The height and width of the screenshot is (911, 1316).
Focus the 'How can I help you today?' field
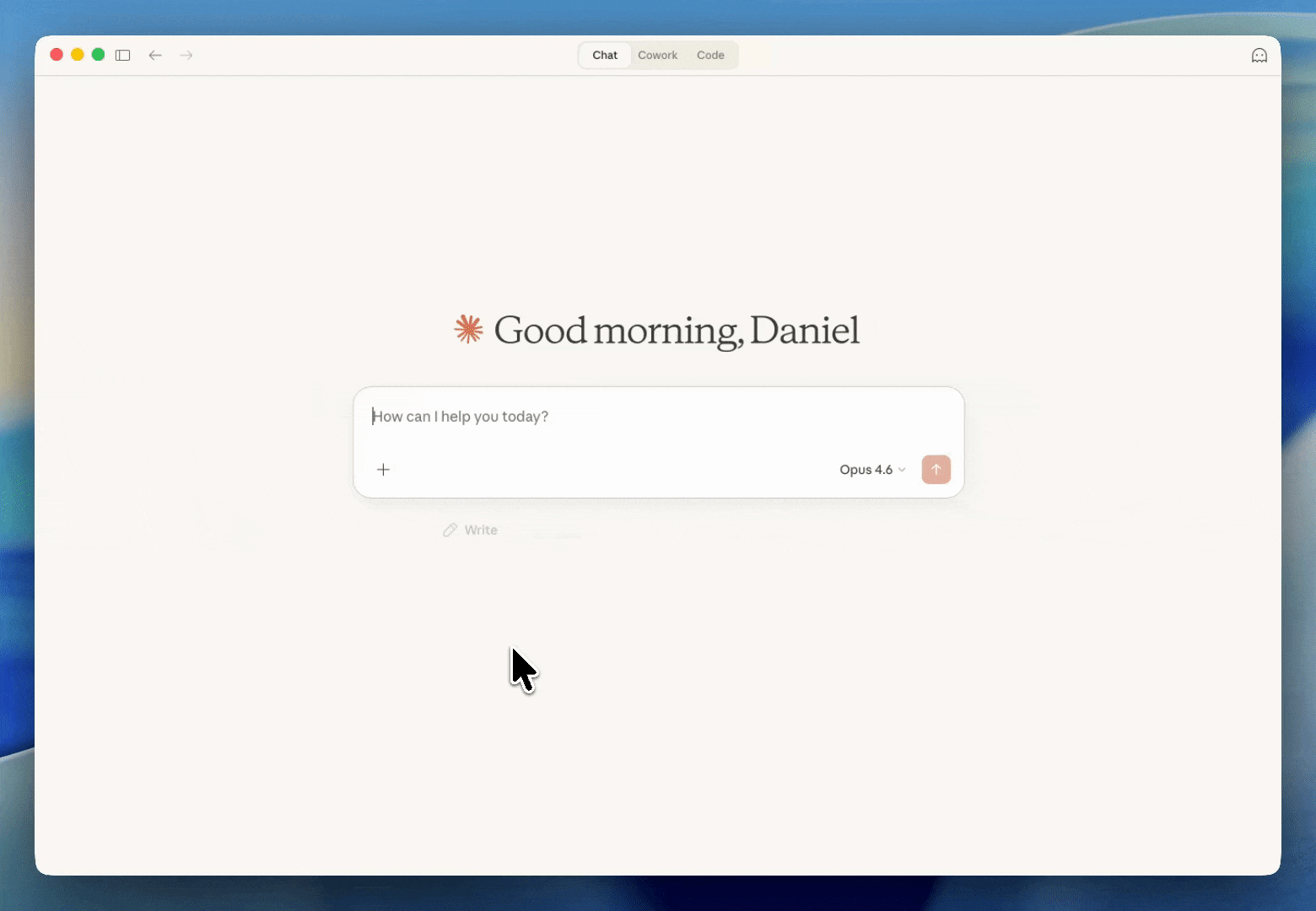(658, 417)
